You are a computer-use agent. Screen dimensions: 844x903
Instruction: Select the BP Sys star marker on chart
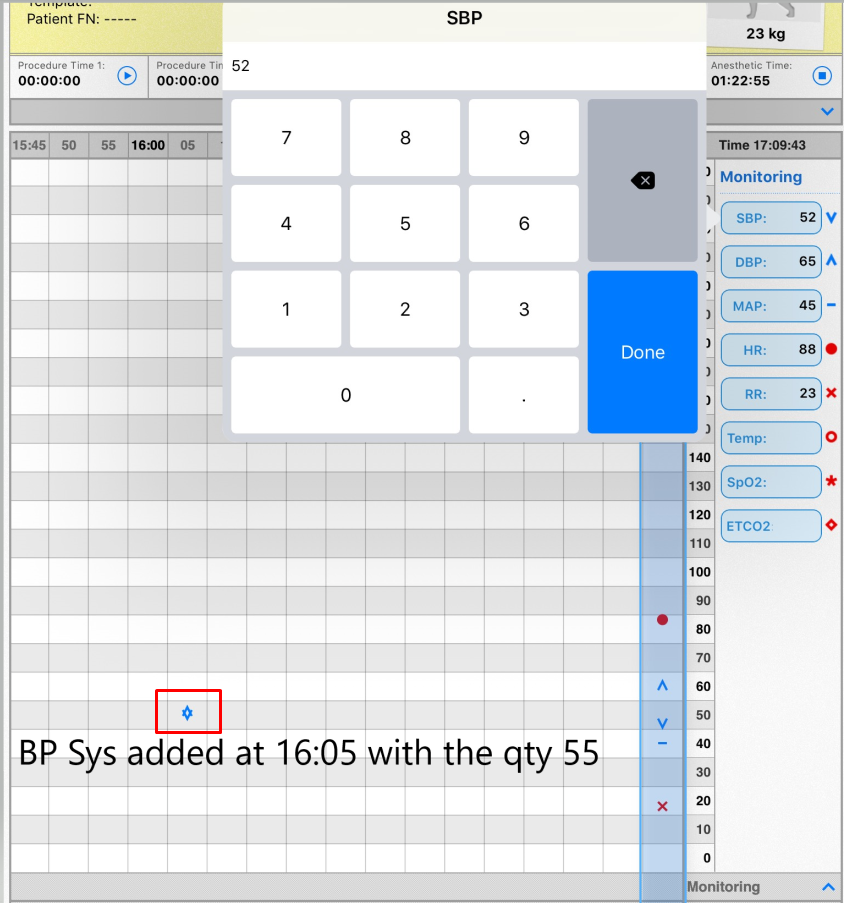(187, 713)
